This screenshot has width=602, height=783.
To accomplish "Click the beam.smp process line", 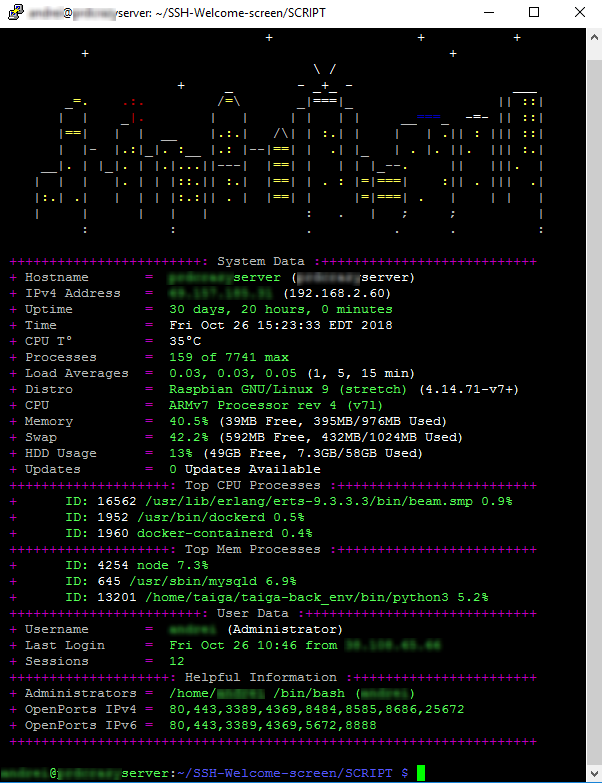I will pyautogui.click(x=289, y=501).
